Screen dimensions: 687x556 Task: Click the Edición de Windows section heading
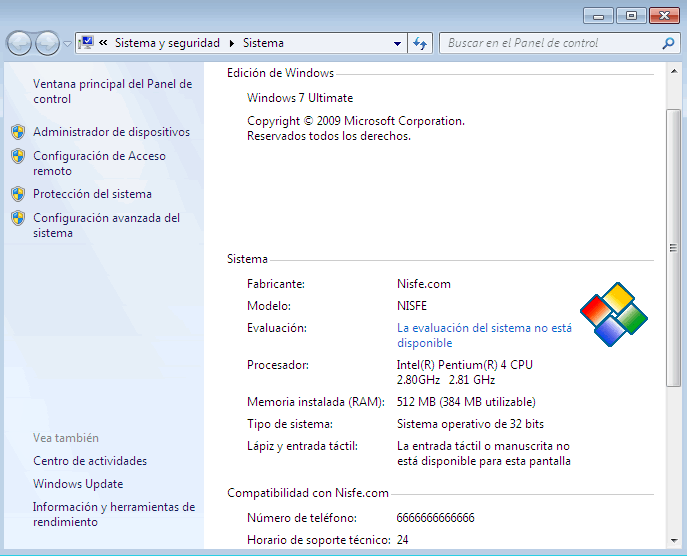tap(280, 73)
